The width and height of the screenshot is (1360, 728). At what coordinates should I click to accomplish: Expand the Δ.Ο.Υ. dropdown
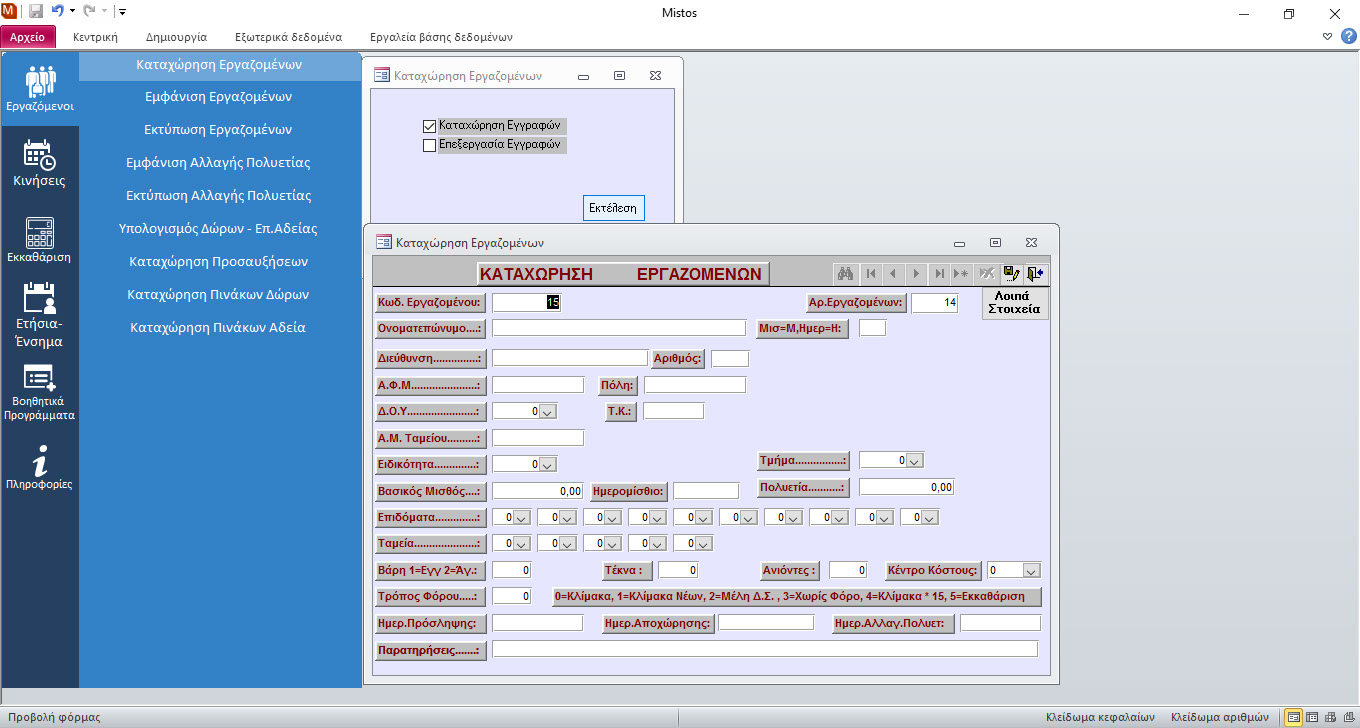point(548,411)
